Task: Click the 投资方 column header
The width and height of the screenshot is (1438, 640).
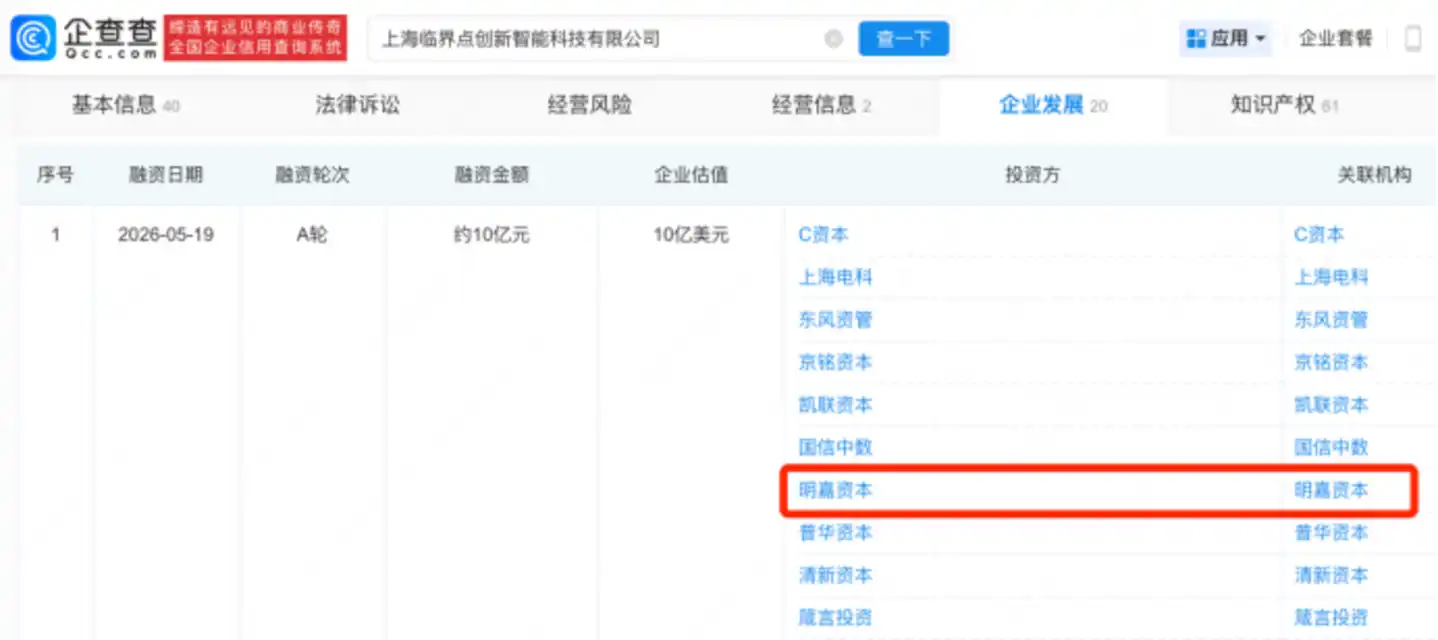Action: click(1032, 175)
